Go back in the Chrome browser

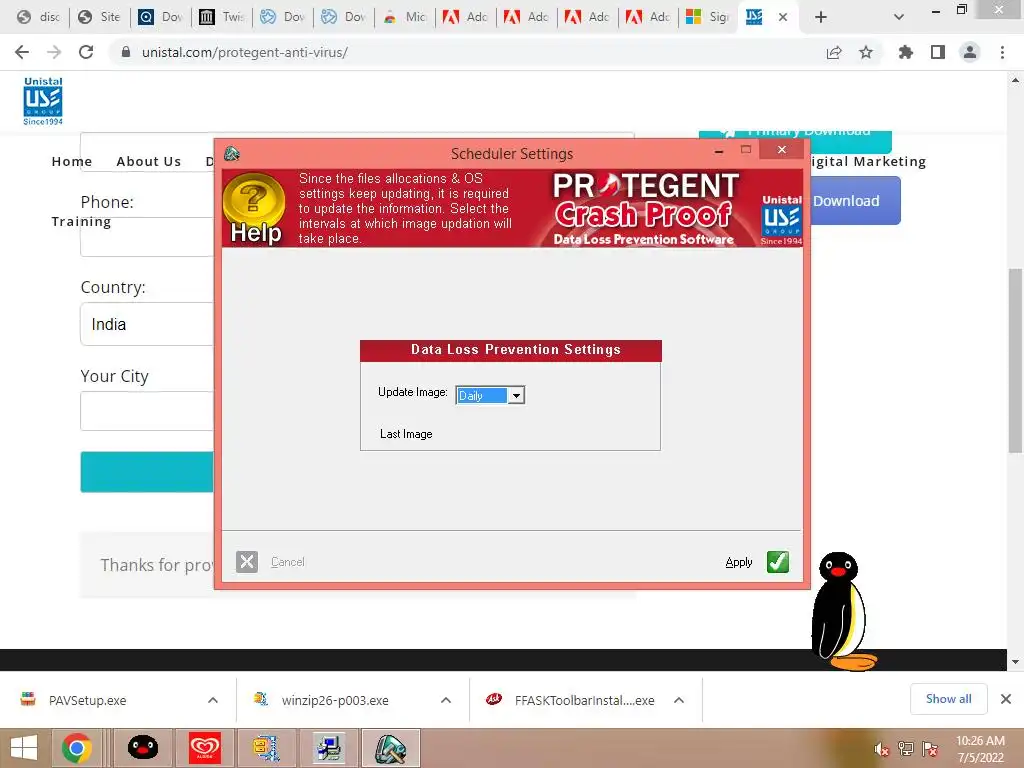(22, 52)
